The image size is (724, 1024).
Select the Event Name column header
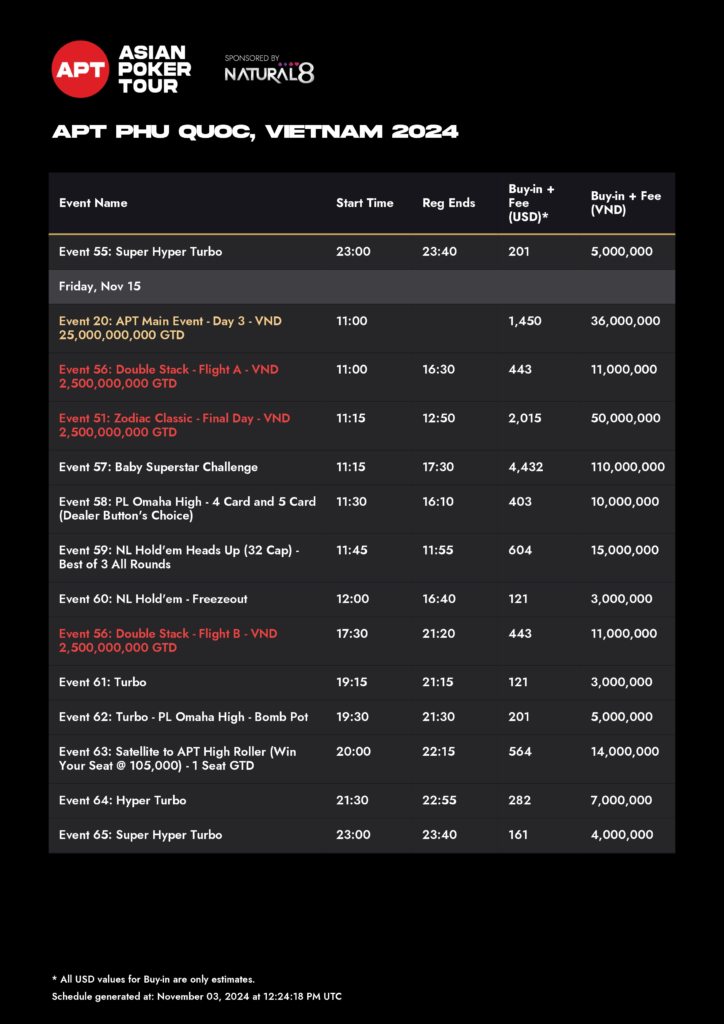click(93, 203)
